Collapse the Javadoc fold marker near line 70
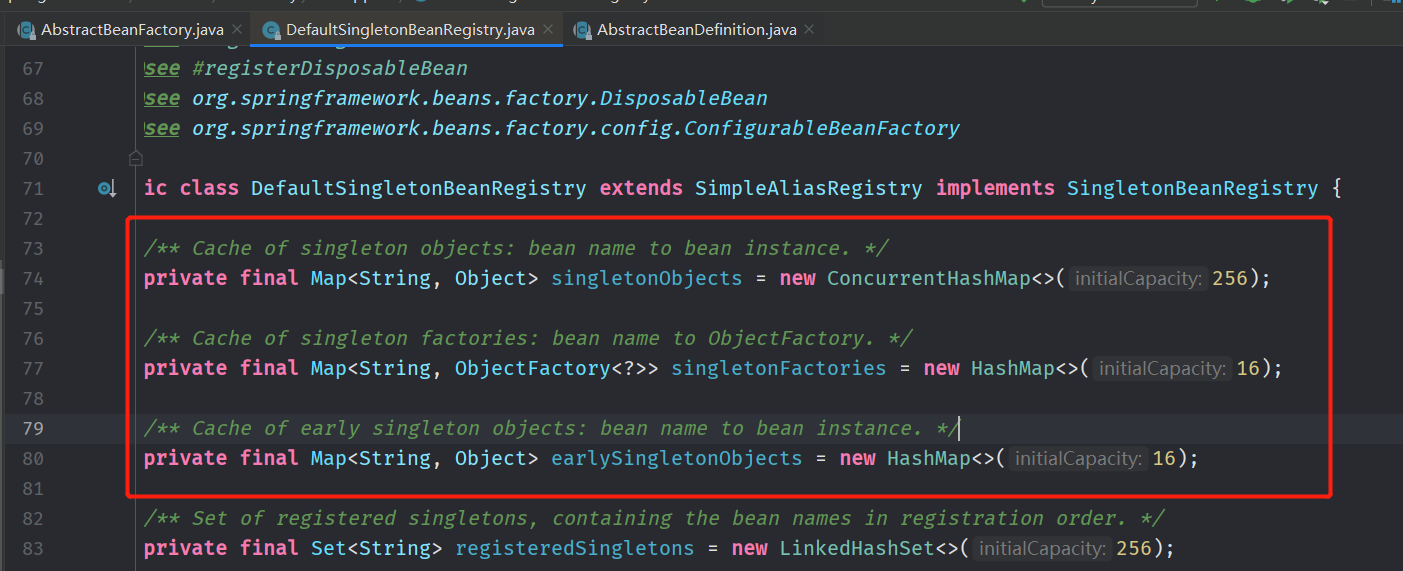The width and height of the screenshot is (1403, 571). click(x=135, y=158)
